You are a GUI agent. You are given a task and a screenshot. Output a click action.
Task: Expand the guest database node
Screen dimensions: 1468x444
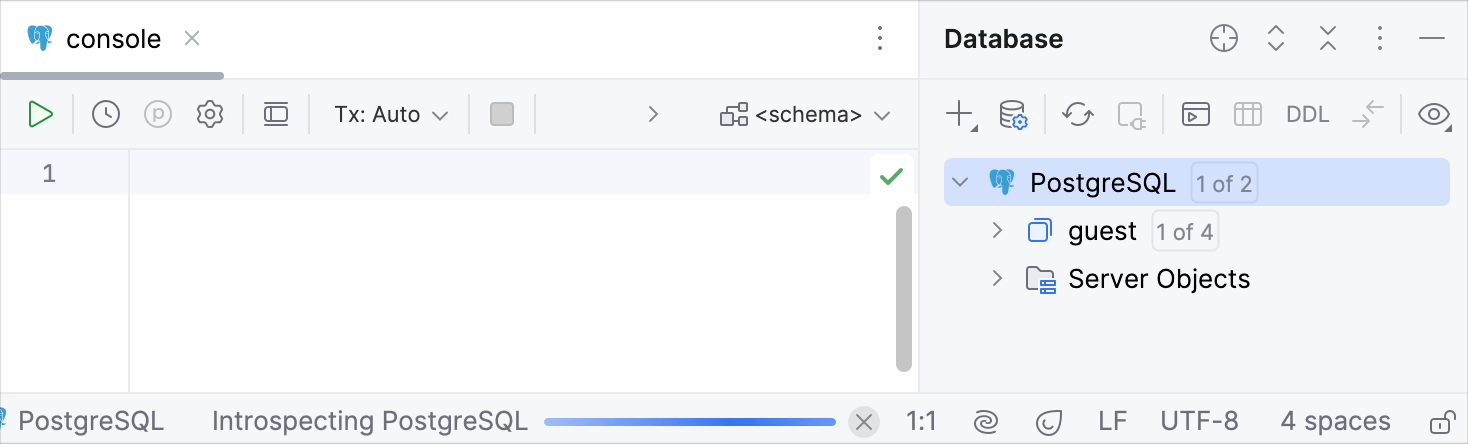[x=996, y=231]
